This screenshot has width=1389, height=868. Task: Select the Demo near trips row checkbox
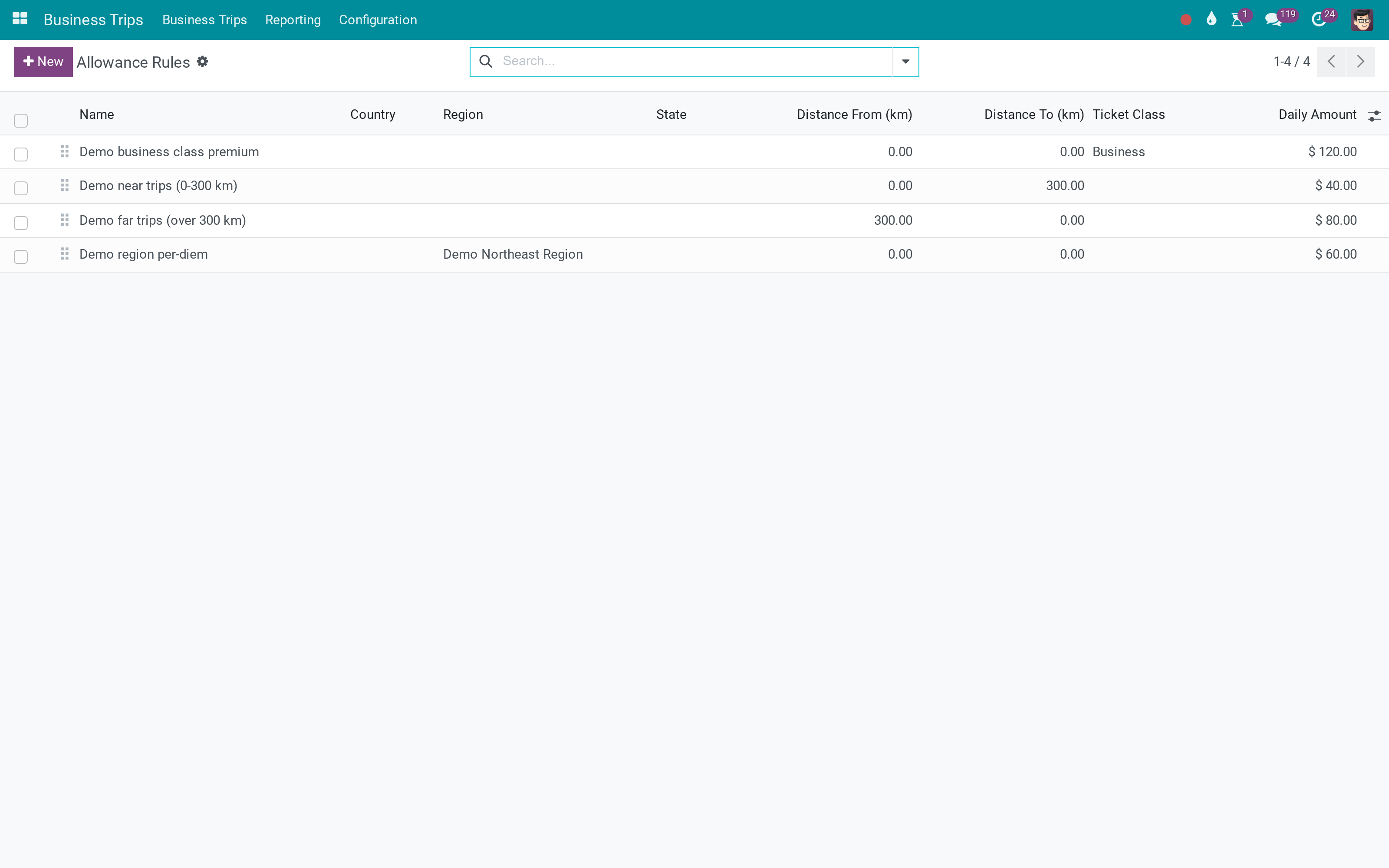[21, 188]
